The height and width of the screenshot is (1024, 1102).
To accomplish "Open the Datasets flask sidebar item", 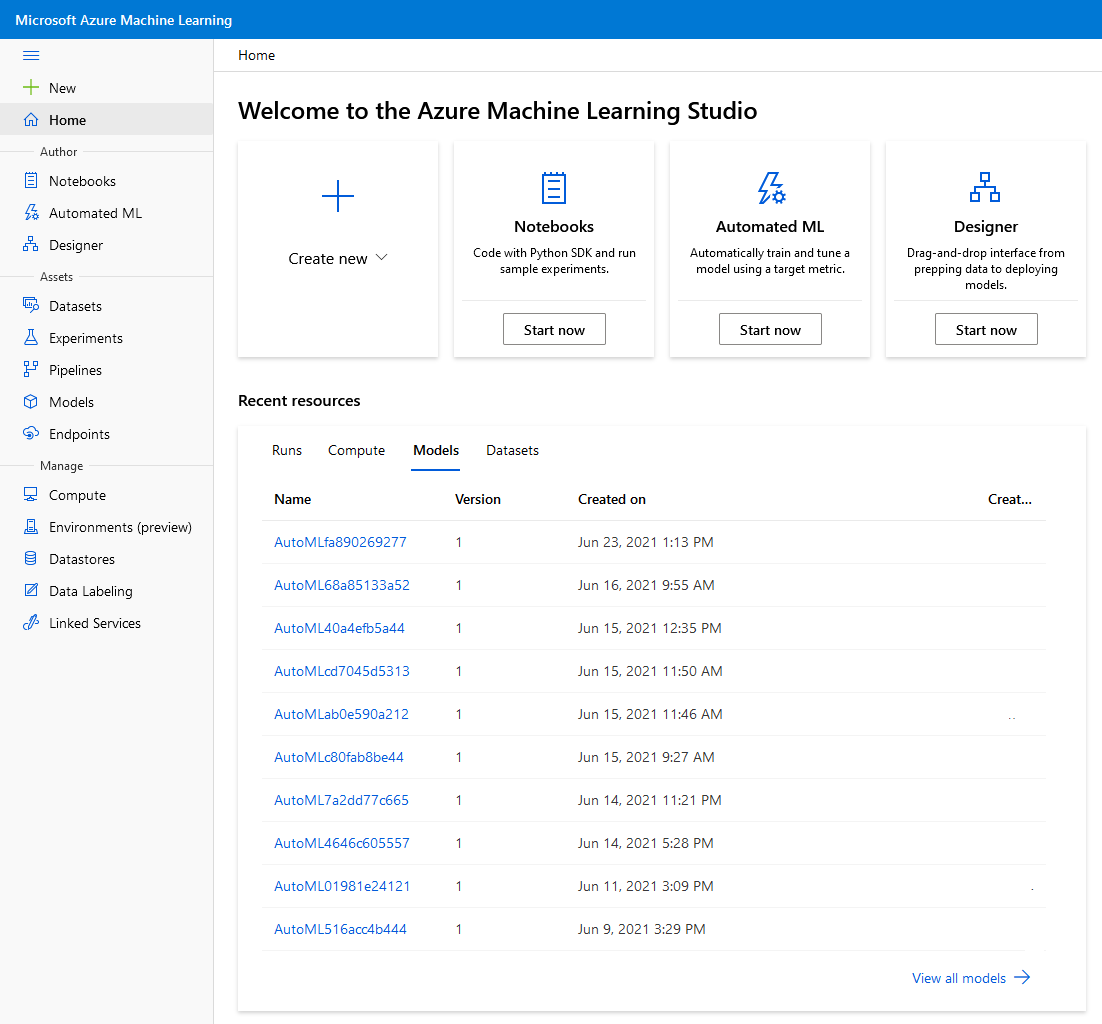I will pyautogui.click(x=75, y=306).
